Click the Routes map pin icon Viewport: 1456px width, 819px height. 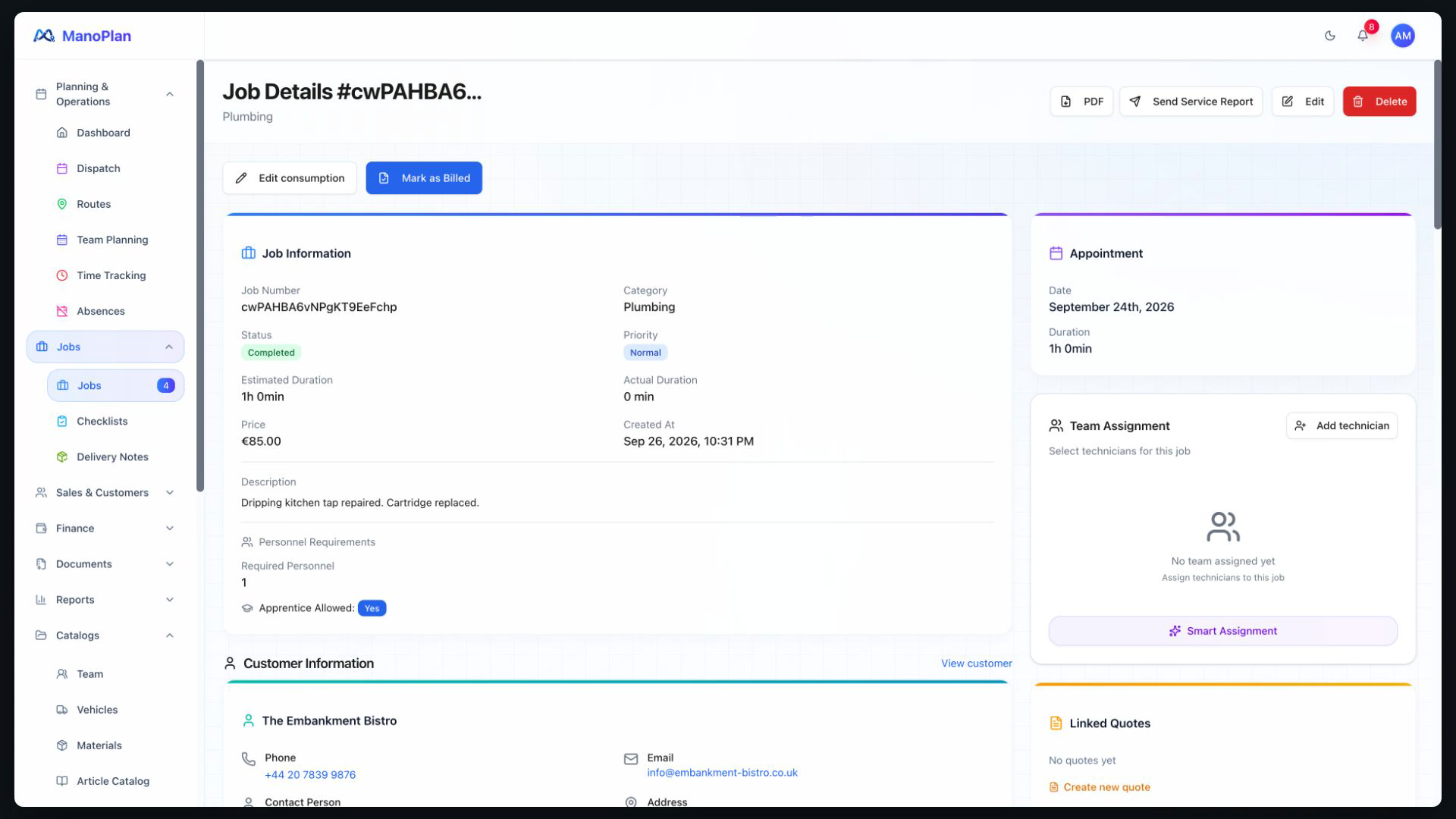click(62, 204)
